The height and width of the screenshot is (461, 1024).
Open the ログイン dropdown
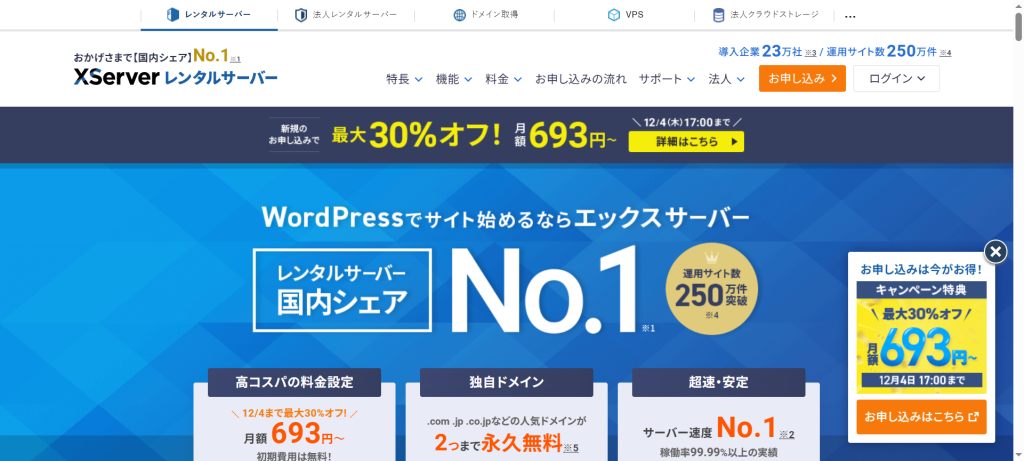tap(896, 78)
